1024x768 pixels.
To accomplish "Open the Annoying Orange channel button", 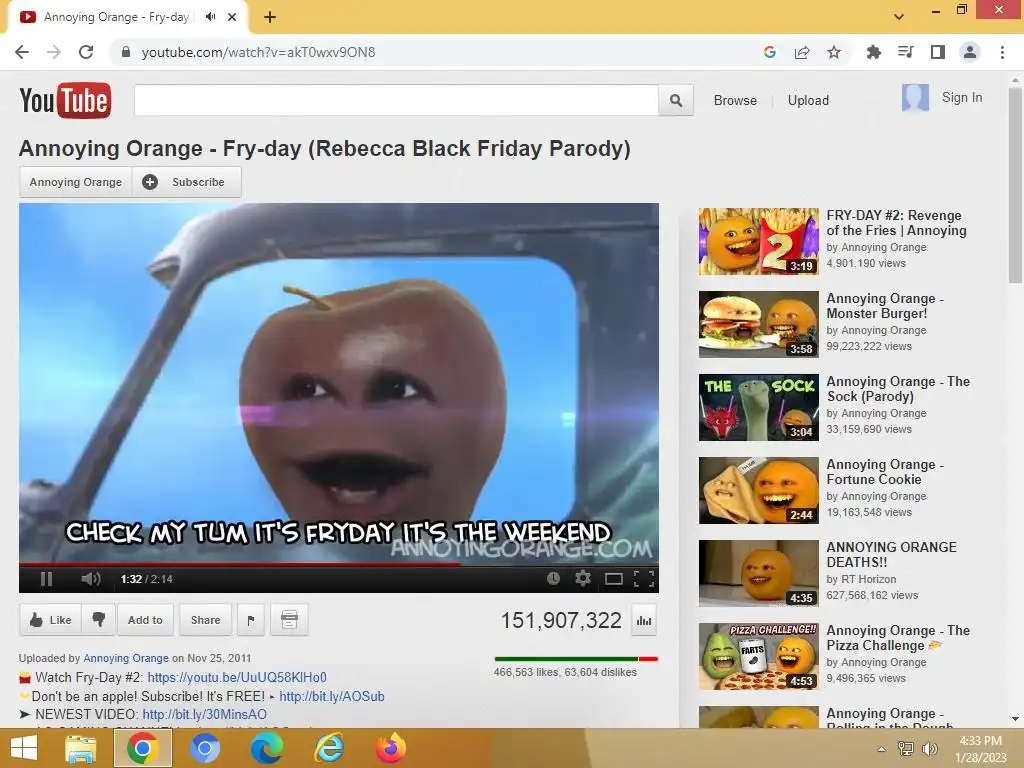I will [x=76, y=182].
